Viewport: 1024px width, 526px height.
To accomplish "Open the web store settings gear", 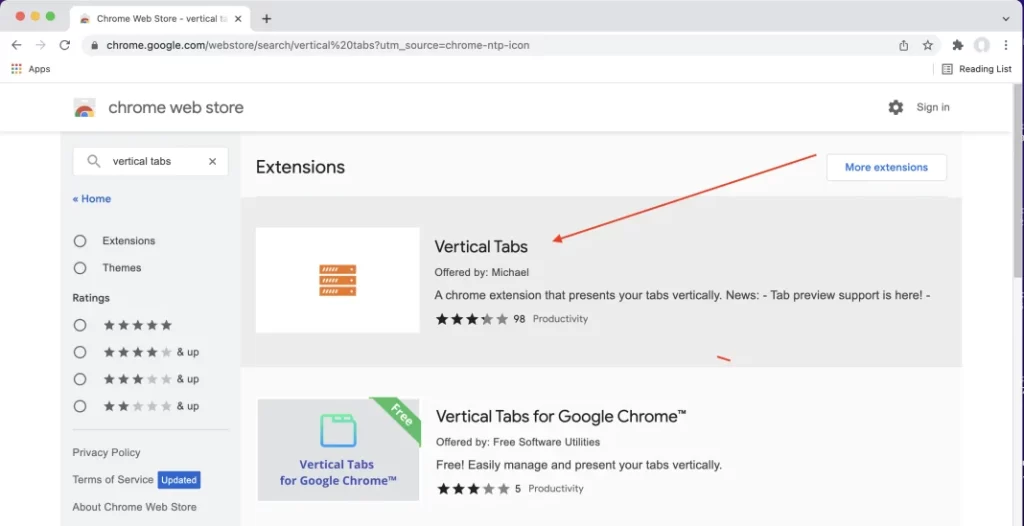I will [895, 107].
